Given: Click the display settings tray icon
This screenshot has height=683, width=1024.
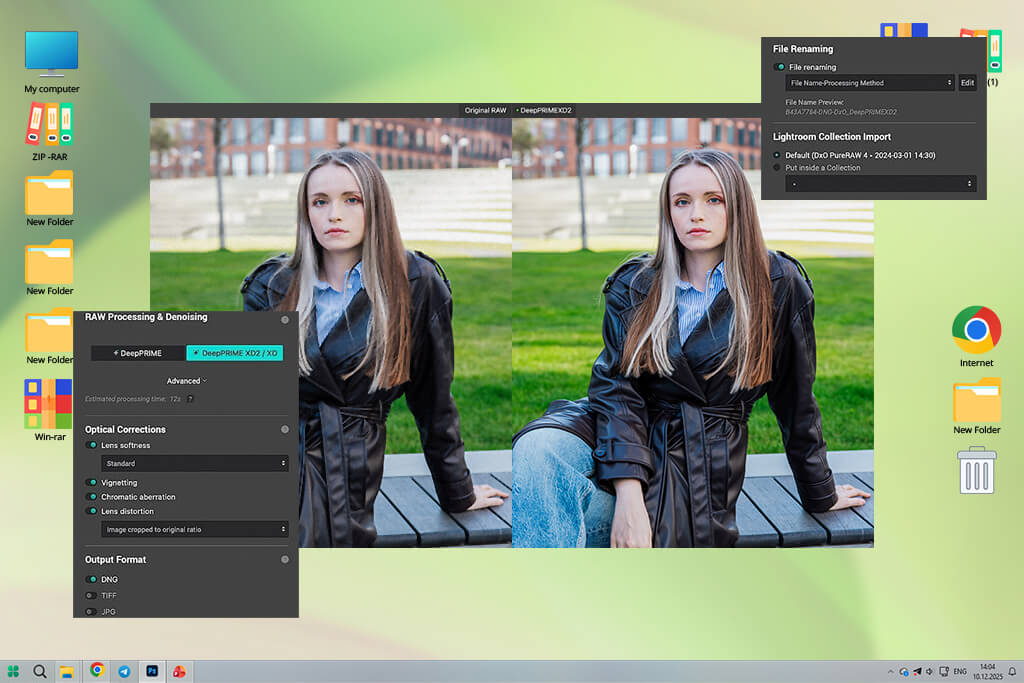Looking at the screenshot, I should pos(944,671).
